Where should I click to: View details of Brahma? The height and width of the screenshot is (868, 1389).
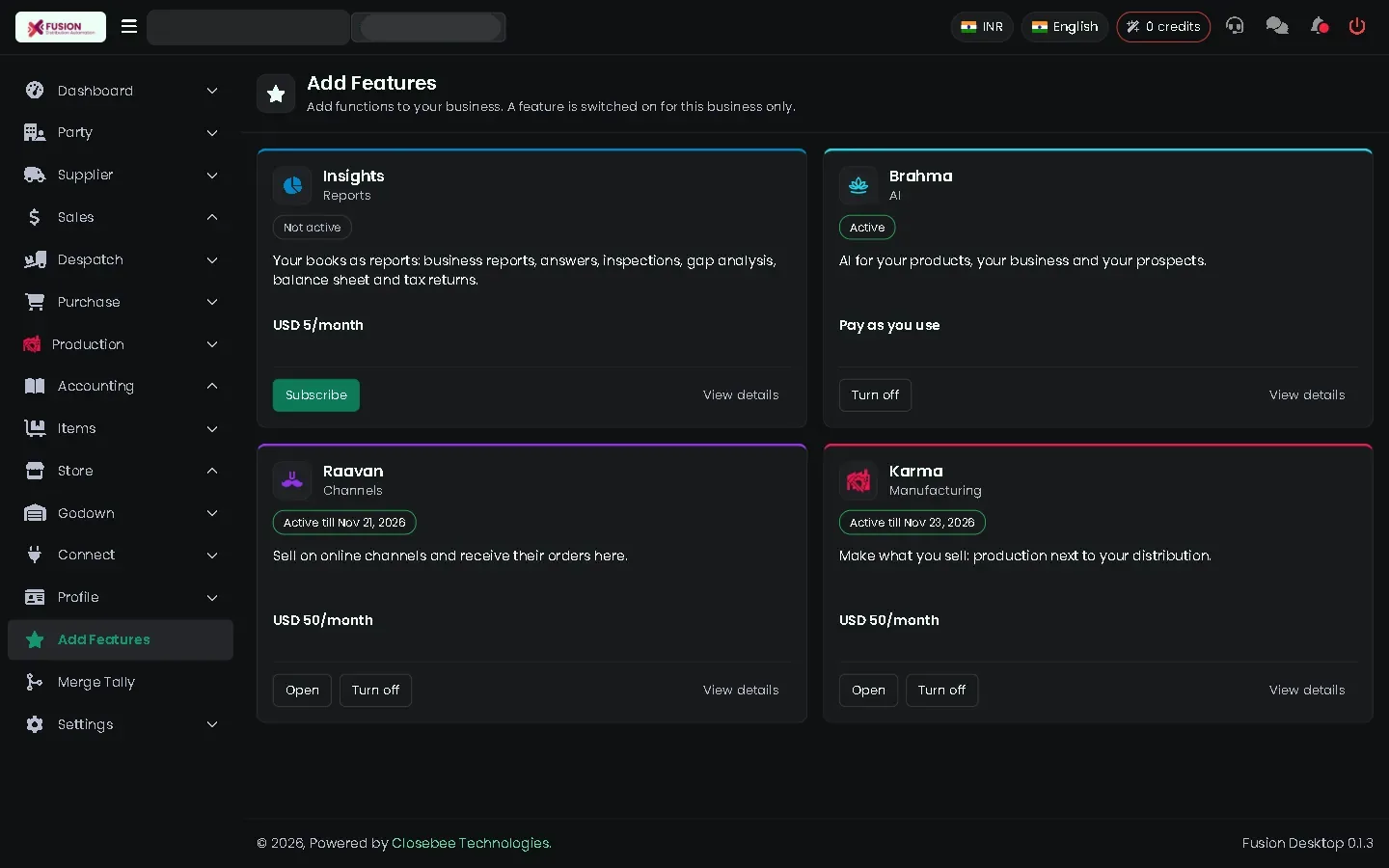pyautogui.click(x=1307, y=395)
